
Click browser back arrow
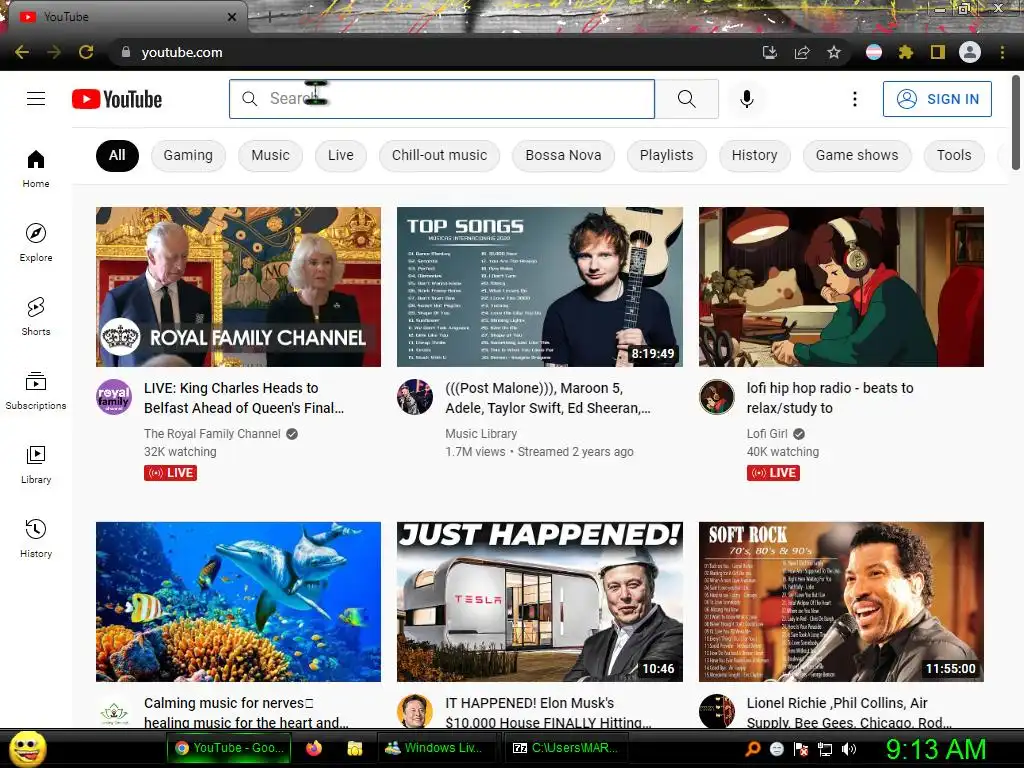pyautogui.click(x=22, y=52)
